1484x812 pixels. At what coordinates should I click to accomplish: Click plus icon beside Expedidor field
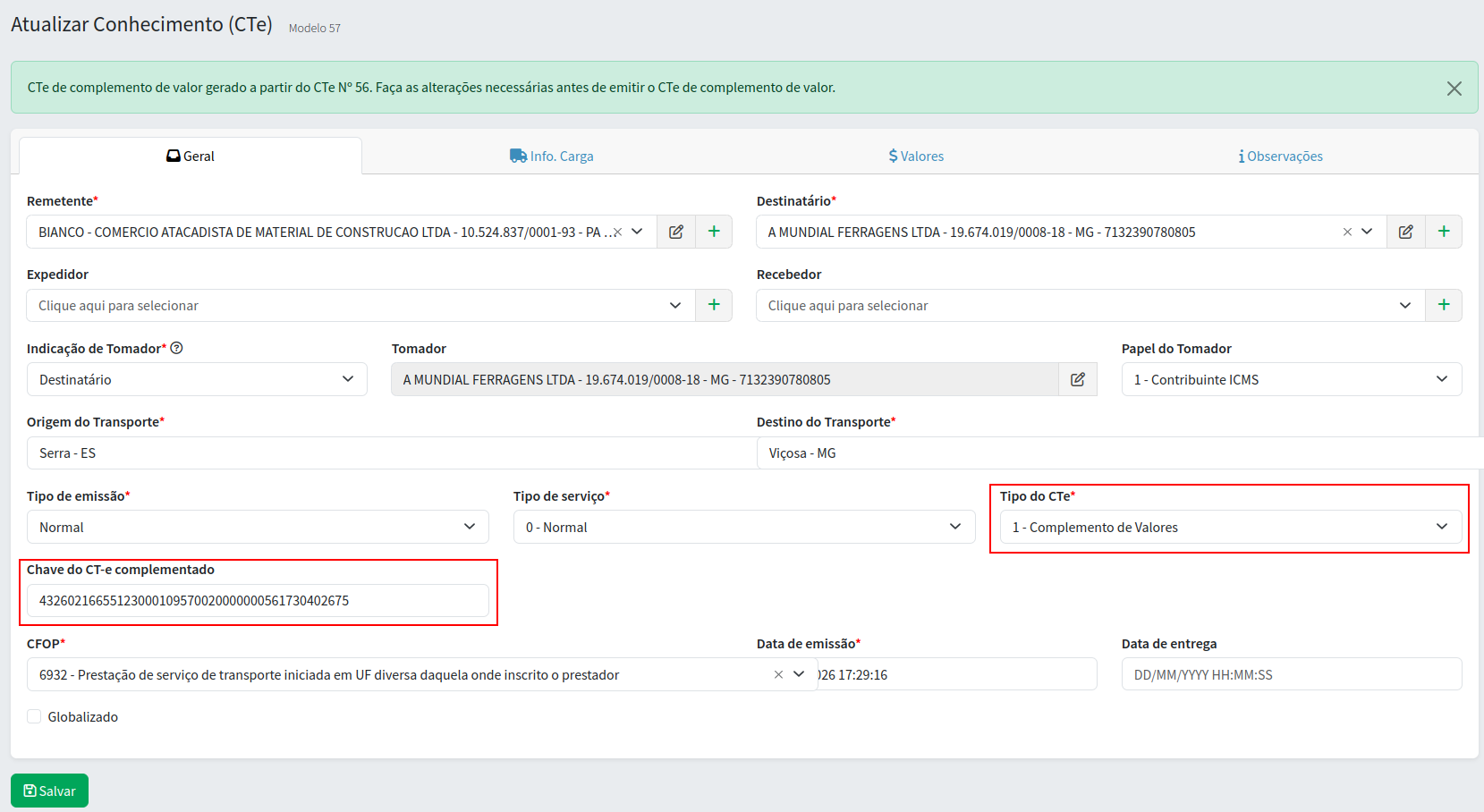pos(714,305)
